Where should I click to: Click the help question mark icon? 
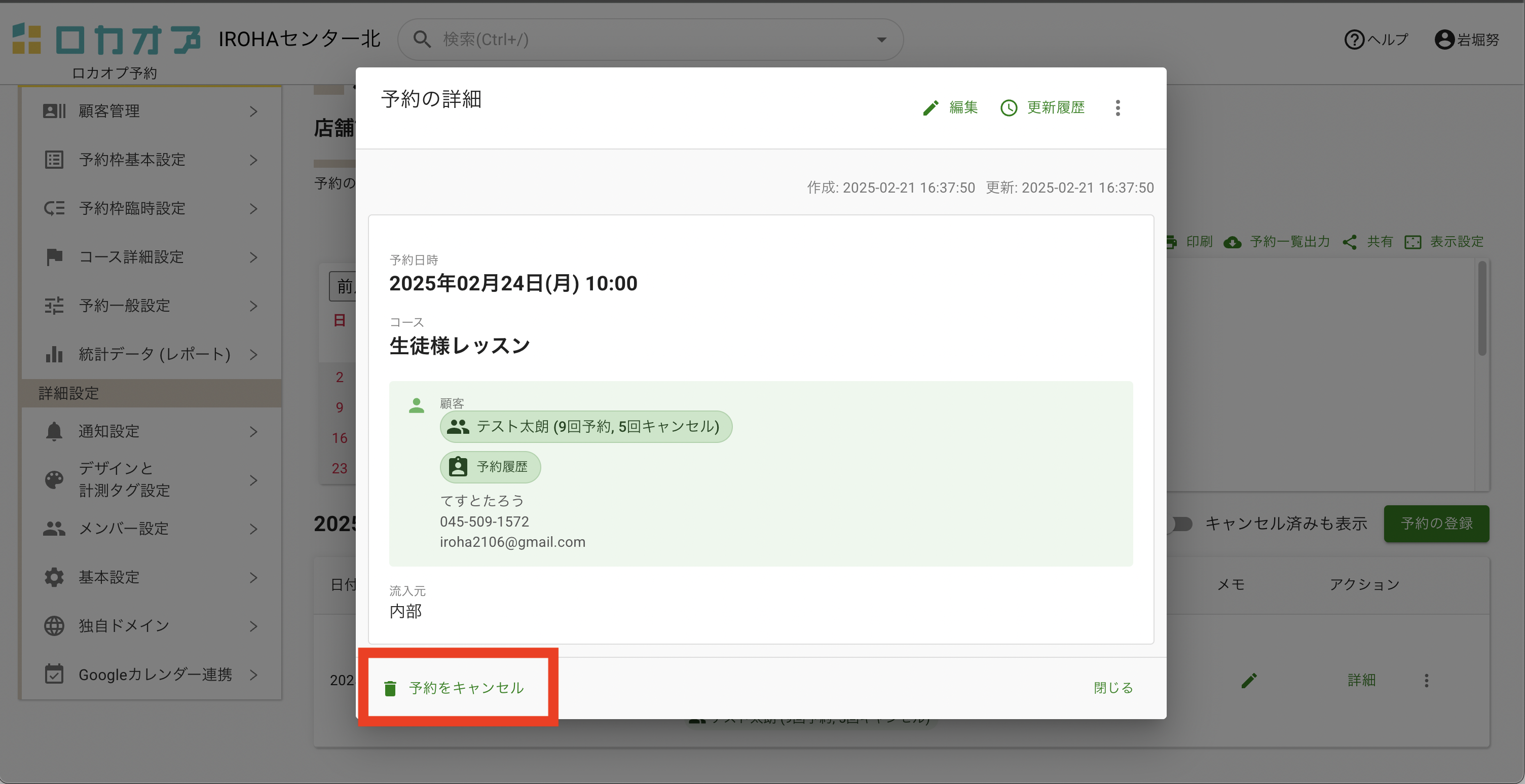1354,40
